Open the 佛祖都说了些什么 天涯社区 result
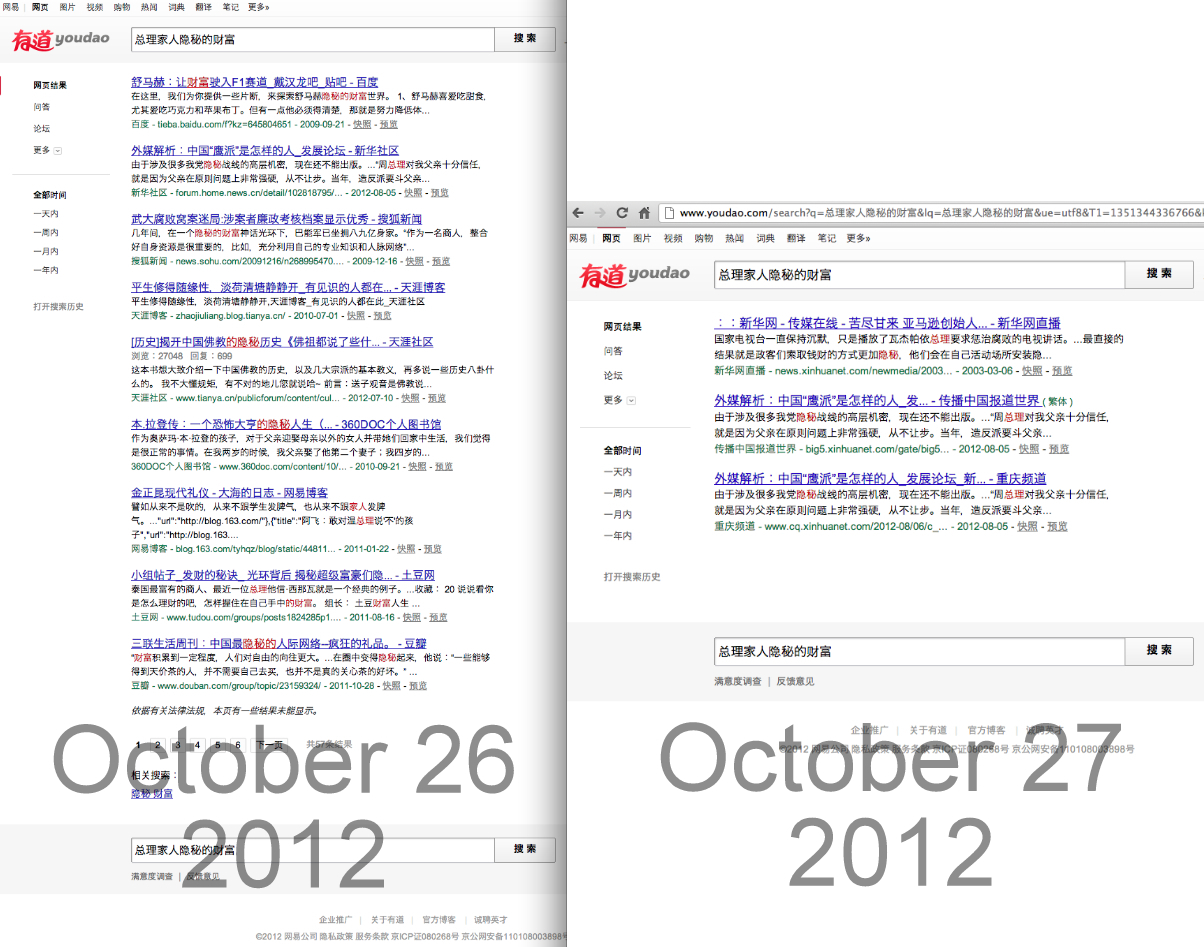Screen dimensions: 1204x947 click(x=282, y=342)
